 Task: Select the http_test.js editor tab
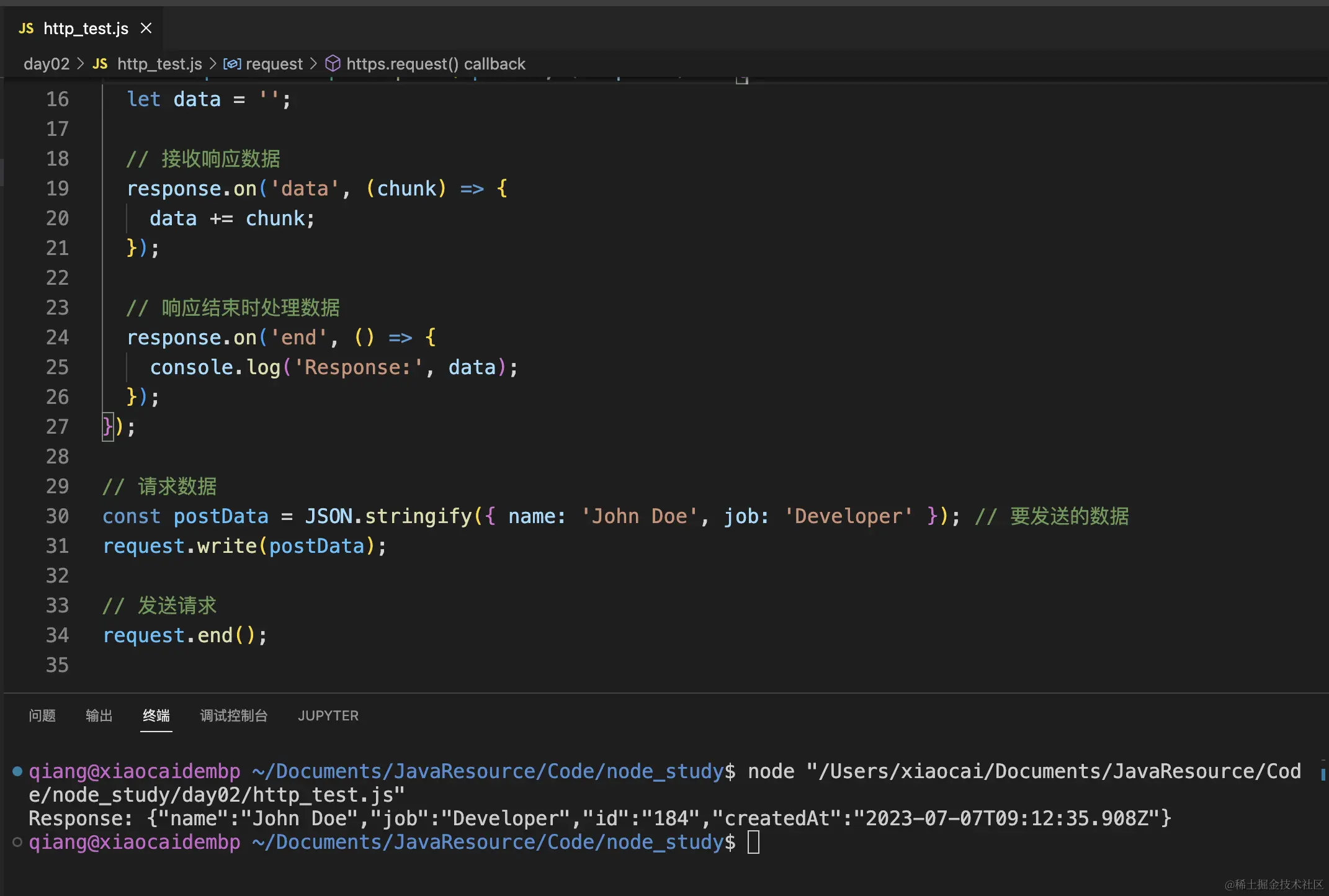(x=86, y=29)
